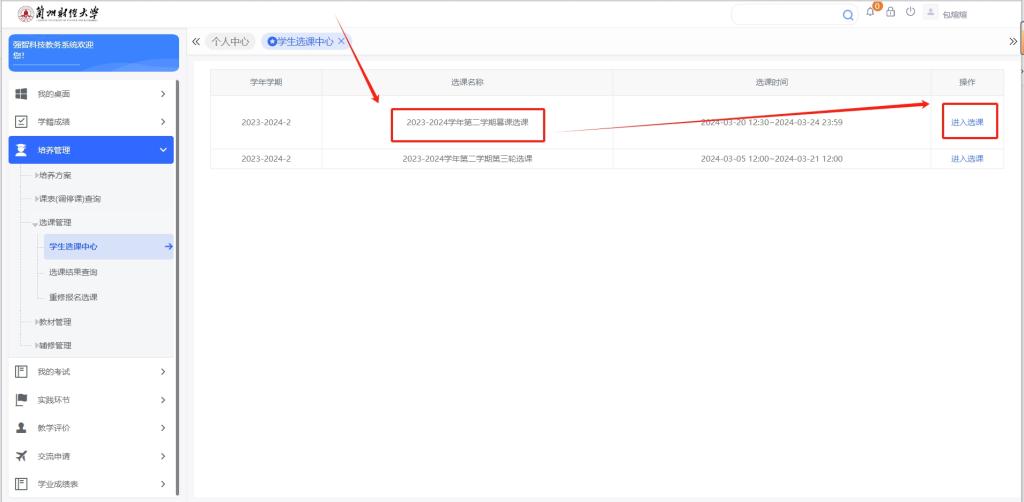The image size is (1024, 502).
Task: Click 进入选课 for 第三轮选课 row
Action: tap(967, 159)
